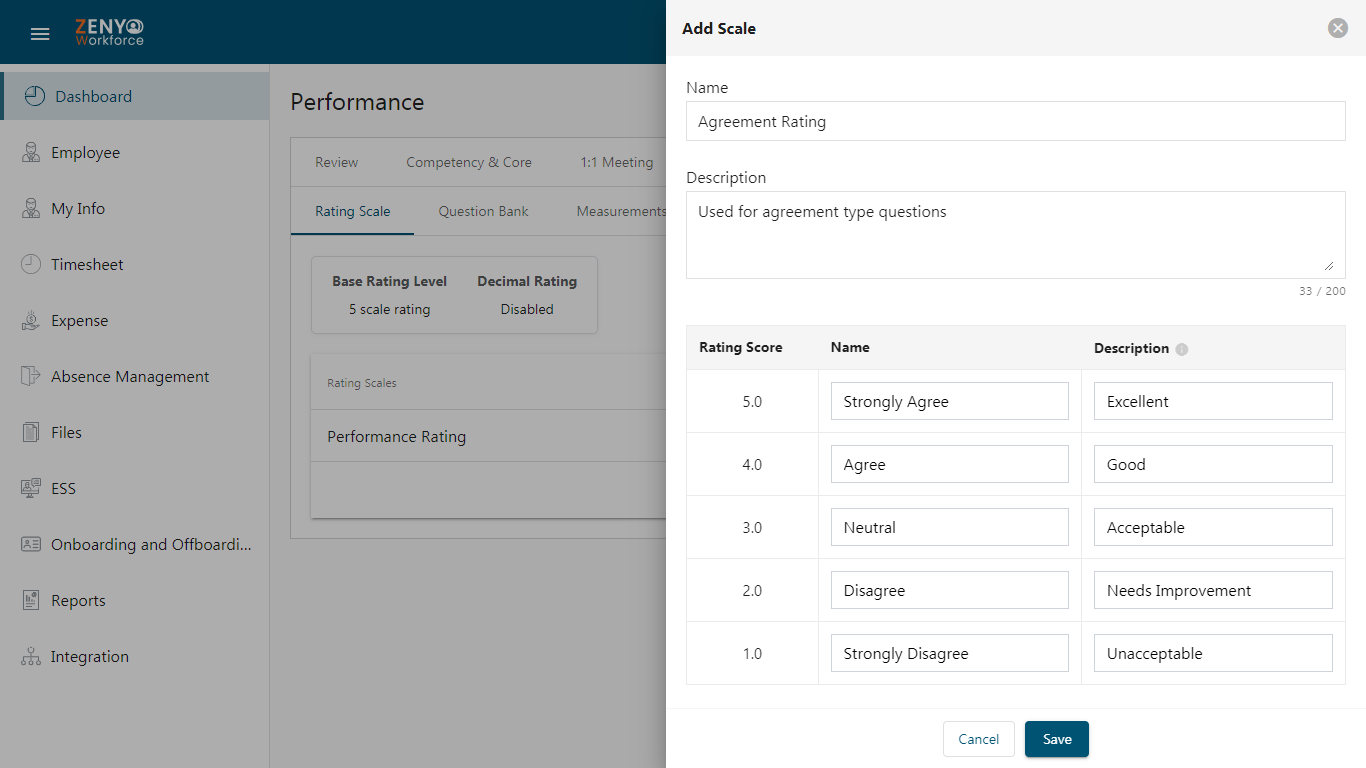Go to Reports in the sidebar
Viewport: 1366px width, 768px height.
tap(135, 600)
